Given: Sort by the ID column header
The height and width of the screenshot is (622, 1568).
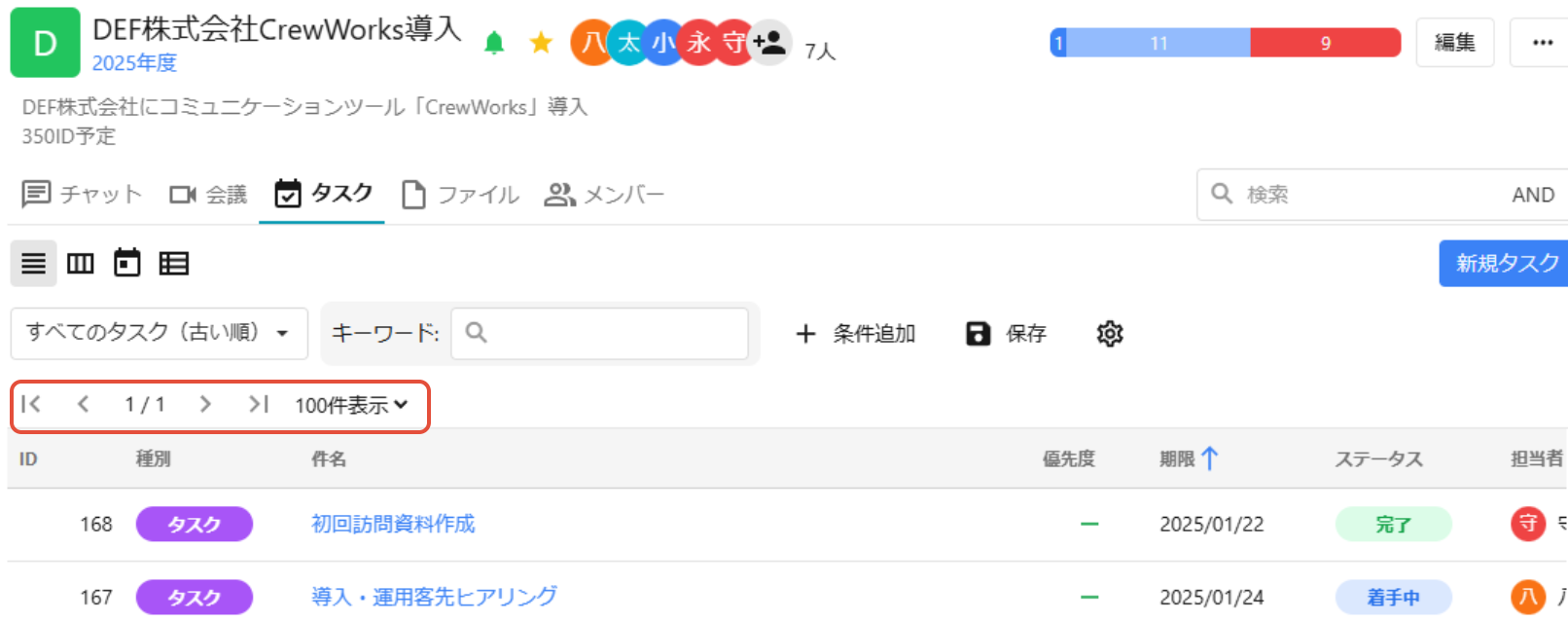Looking at the screenshot, I should [x=28, y=458].
